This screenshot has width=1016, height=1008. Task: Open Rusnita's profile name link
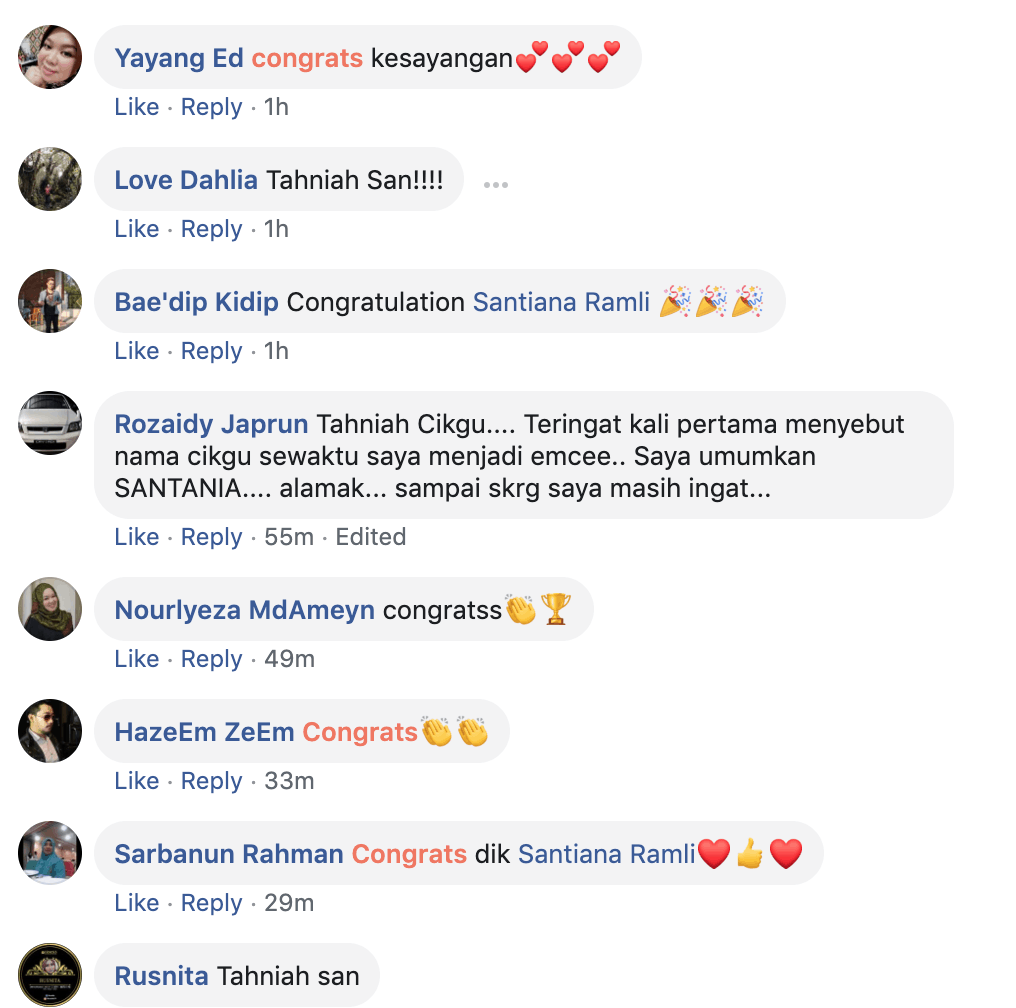(161, 976)
